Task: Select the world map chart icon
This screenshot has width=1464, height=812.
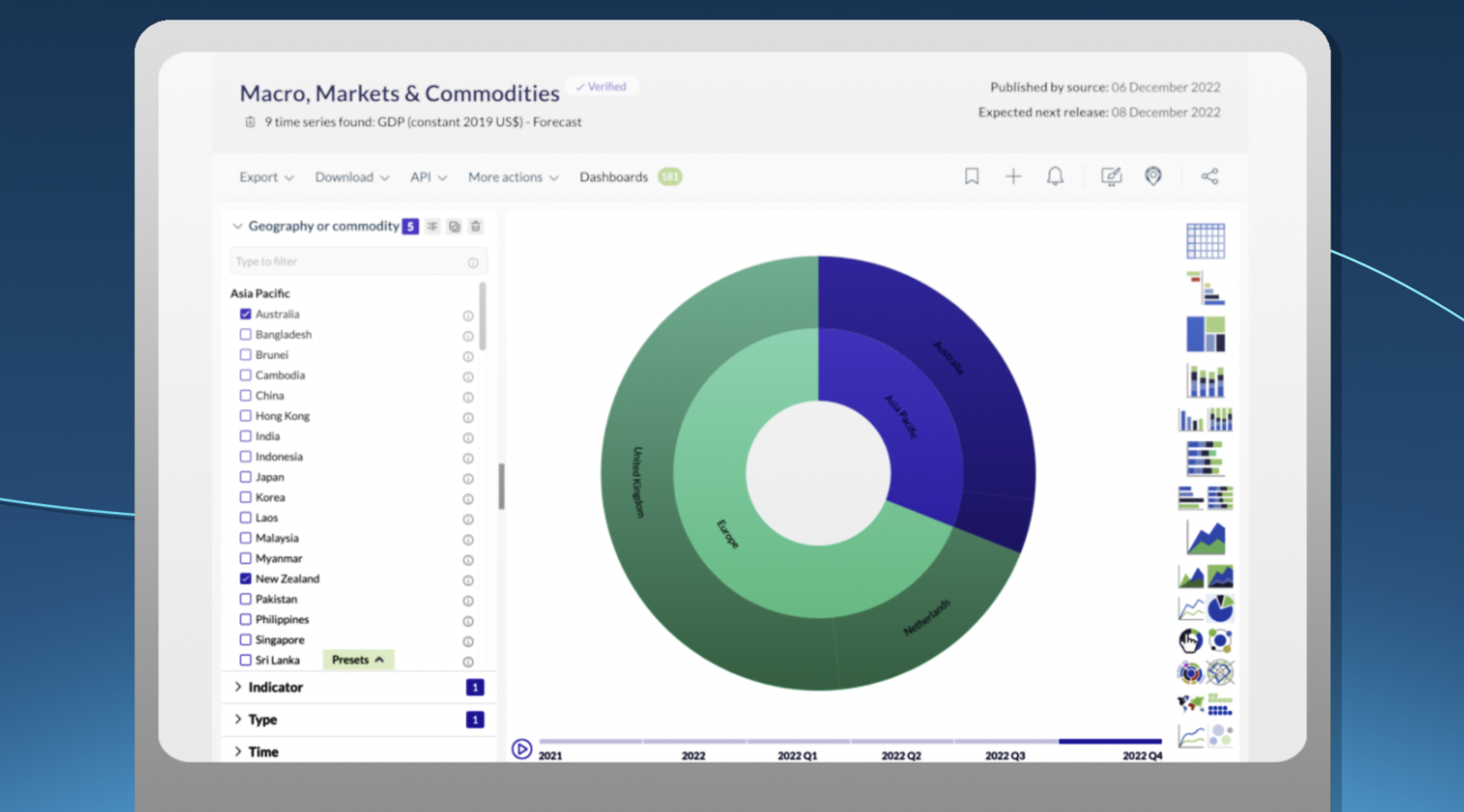Action: (1191, 704)
